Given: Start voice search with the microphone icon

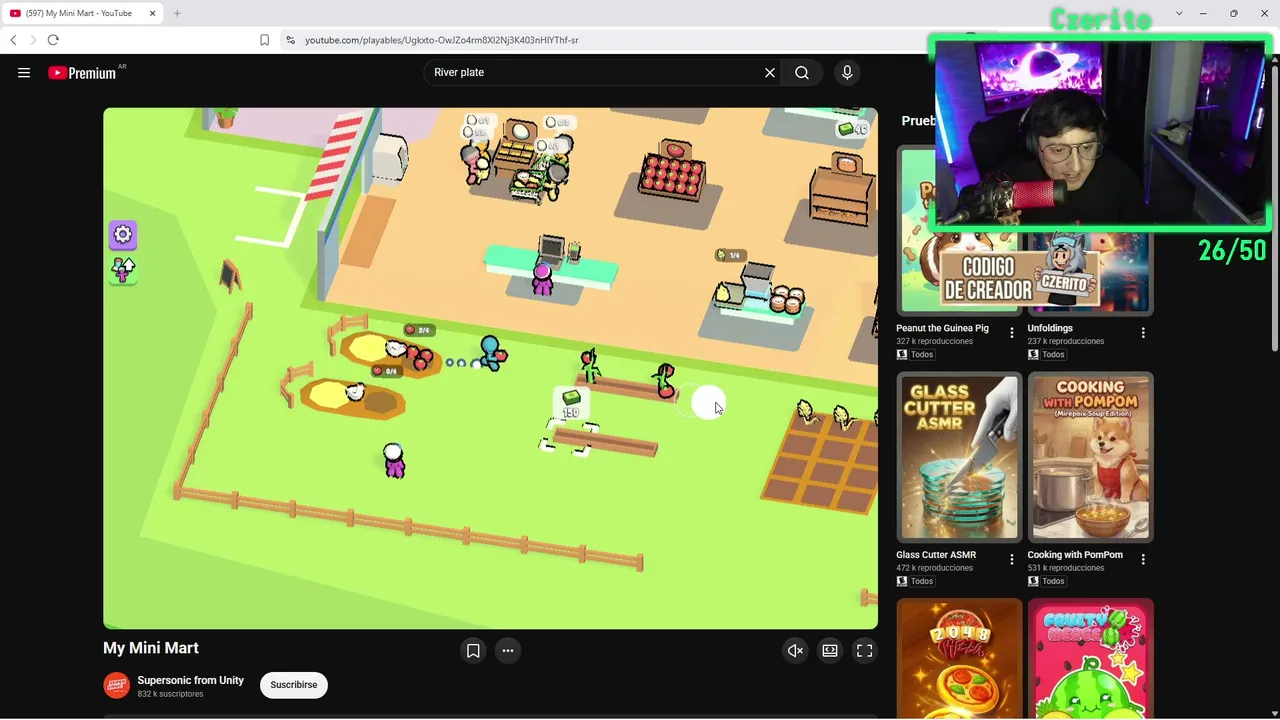Looking at the screenshot, I should [847, 72].
